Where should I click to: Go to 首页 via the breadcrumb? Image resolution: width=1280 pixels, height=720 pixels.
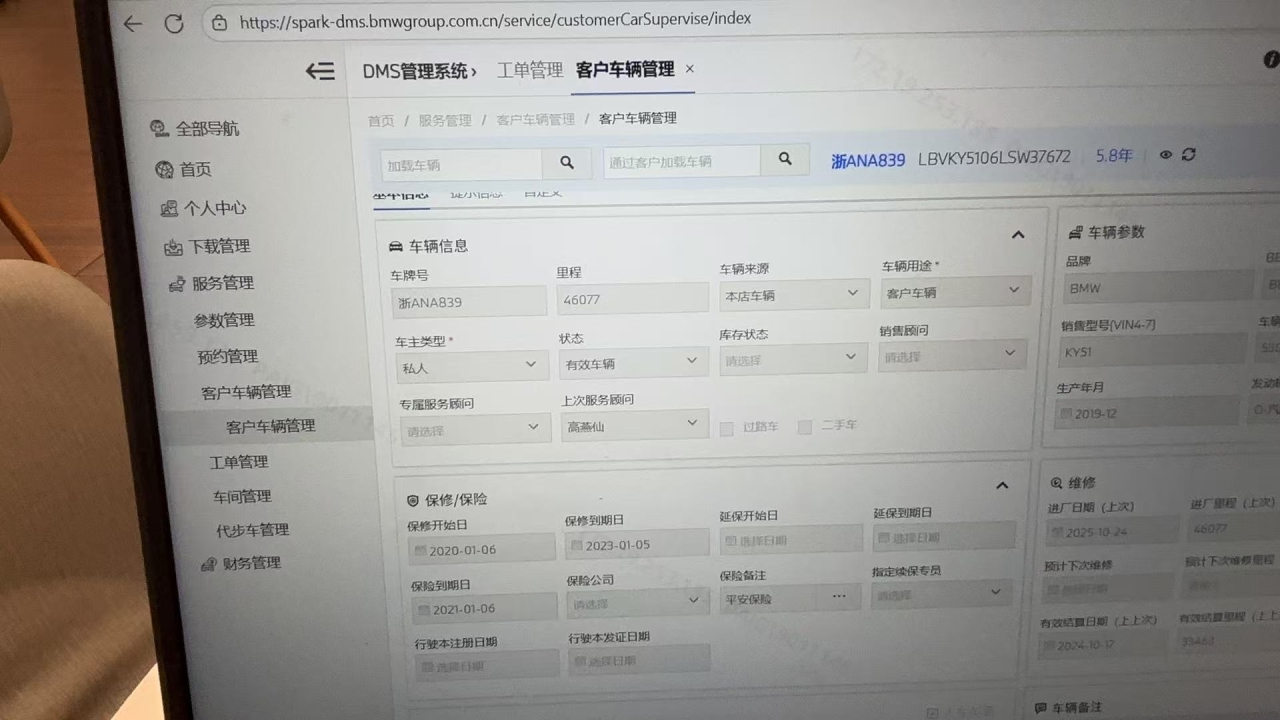pos(381,121)
